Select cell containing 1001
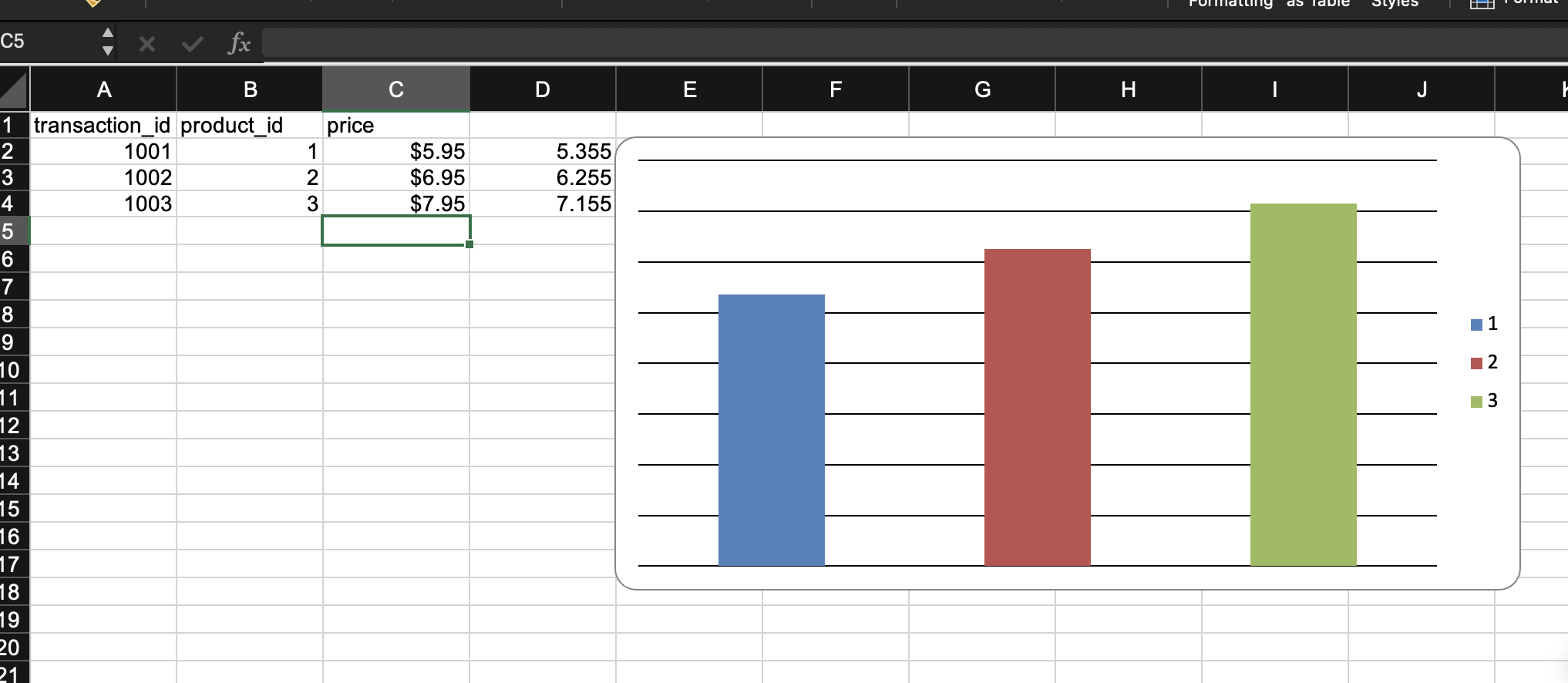 [x=103, y=151]
